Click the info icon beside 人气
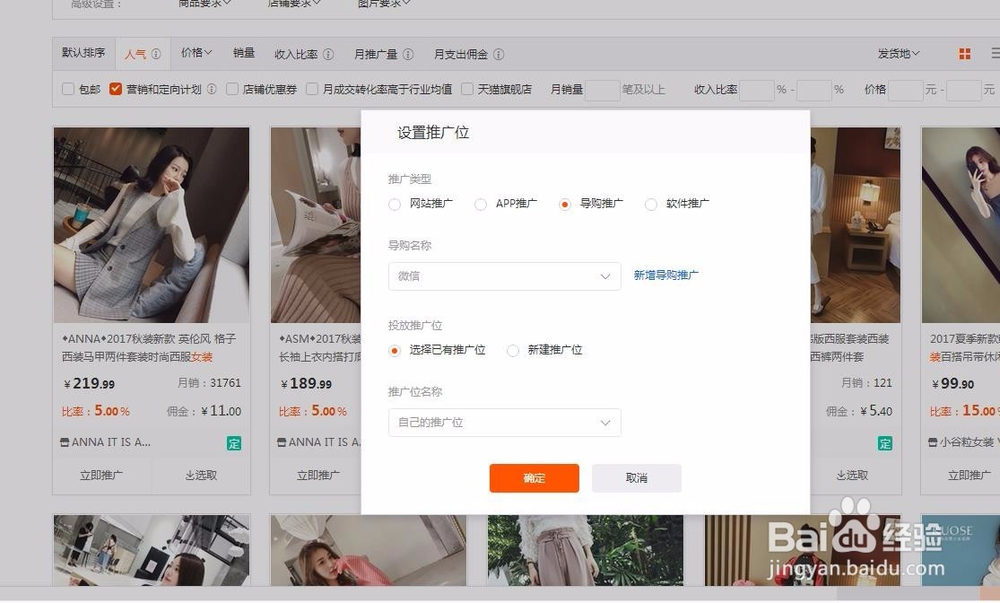 point(155,53)
